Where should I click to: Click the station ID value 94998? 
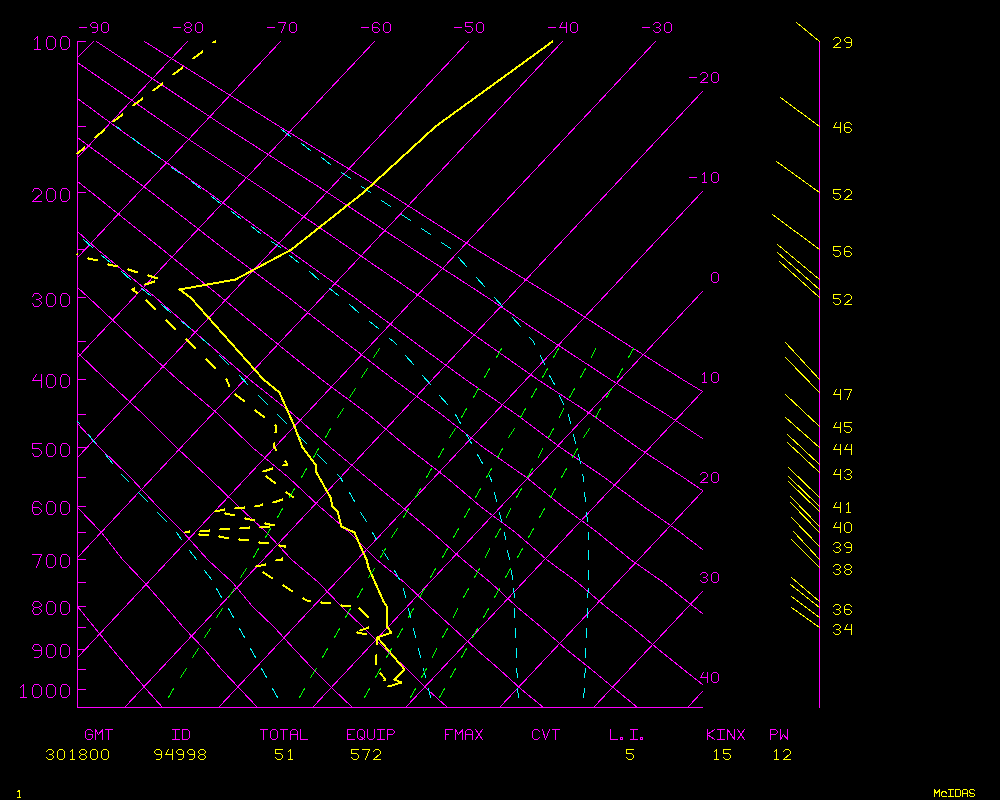(x=181, y=755)
